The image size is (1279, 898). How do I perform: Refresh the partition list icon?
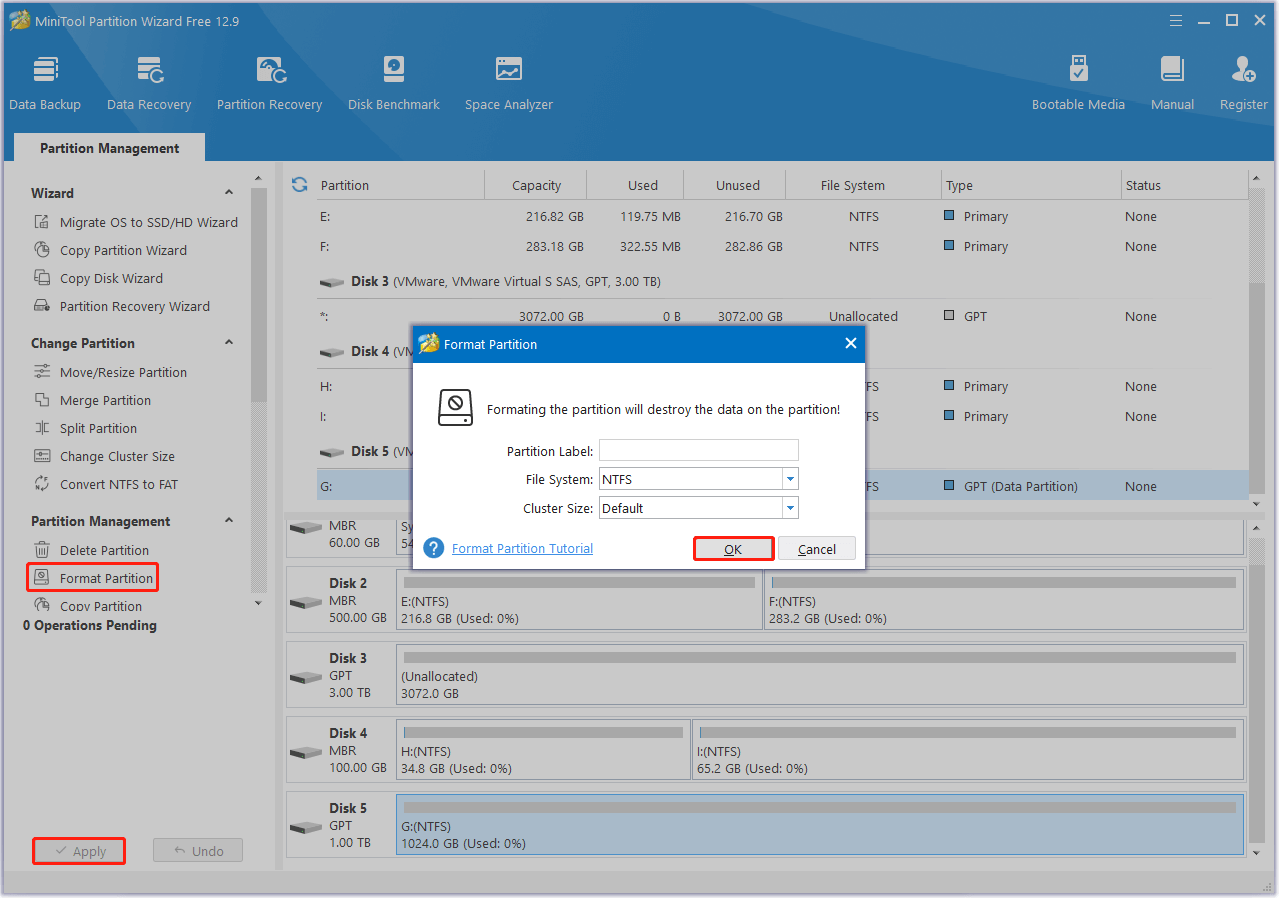click(299, 185)
